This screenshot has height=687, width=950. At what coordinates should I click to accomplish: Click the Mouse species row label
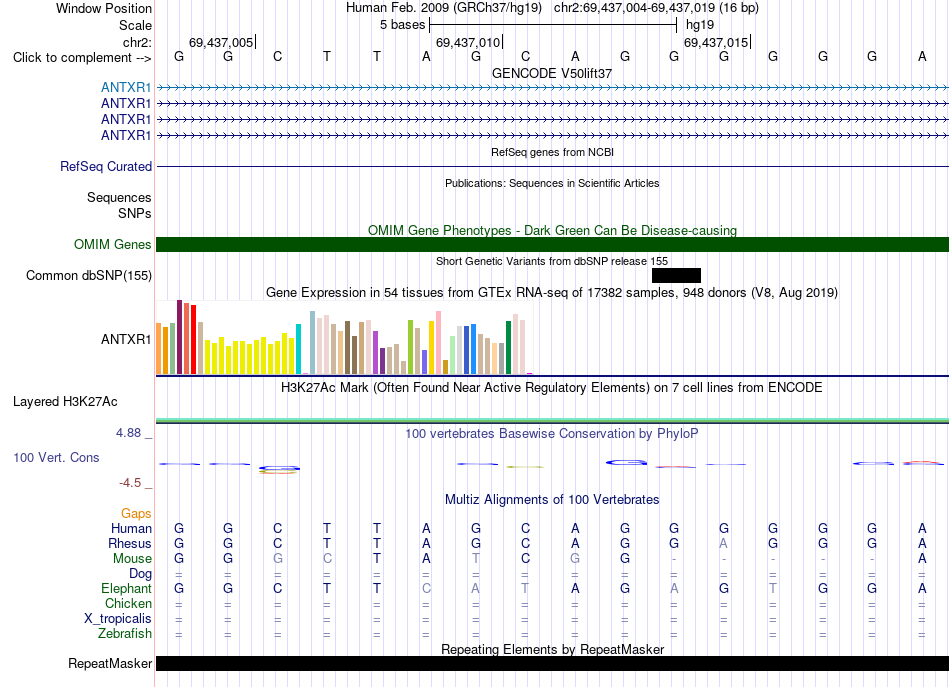pos(132,559)
